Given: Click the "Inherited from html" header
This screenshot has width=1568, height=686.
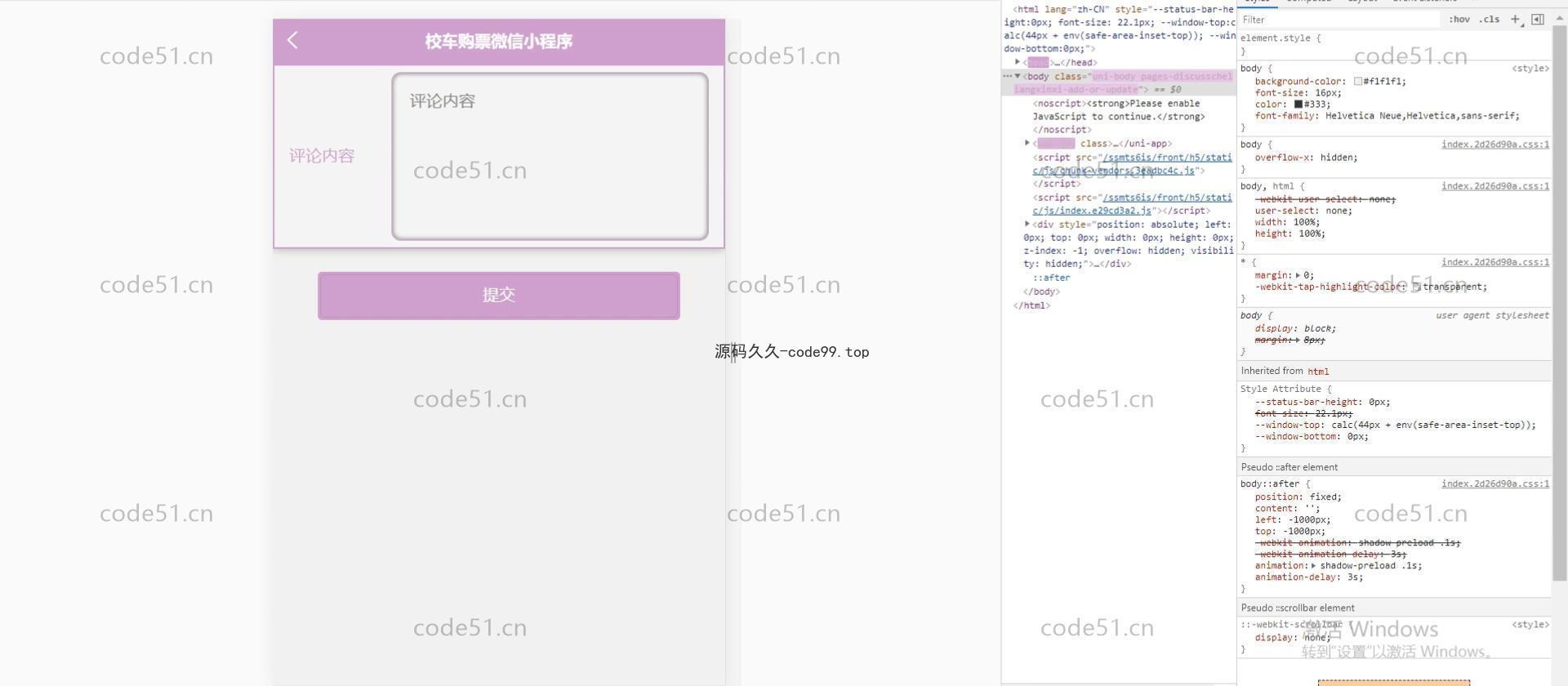Looking at the screenshot, I should coord(1393,371).
